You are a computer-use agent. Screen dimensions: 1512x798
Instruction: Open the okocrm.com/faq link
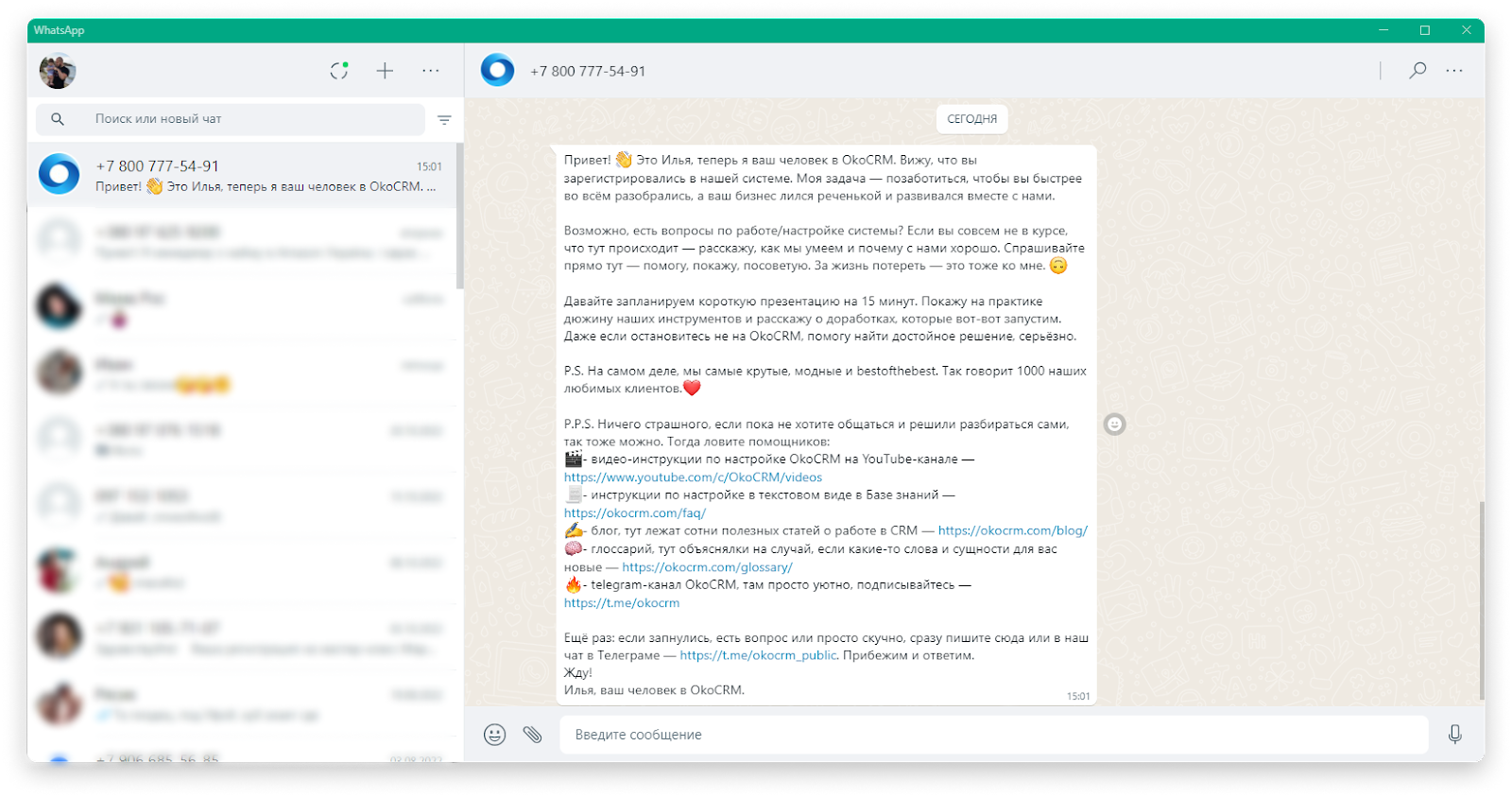[x=635, y=513]
